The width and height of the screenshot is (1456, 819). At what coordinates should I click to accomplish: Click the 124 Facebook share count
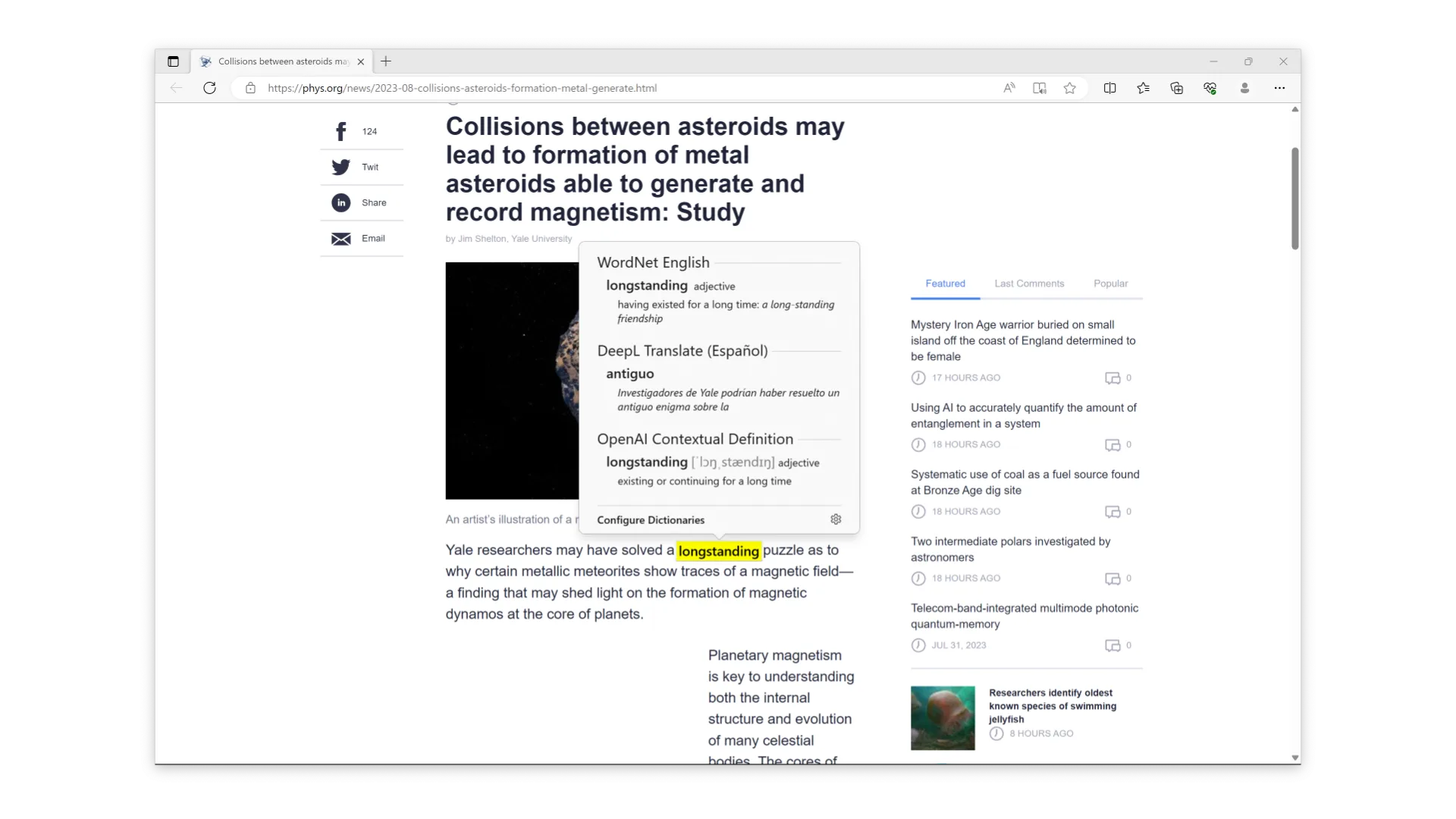coord(369,132)
